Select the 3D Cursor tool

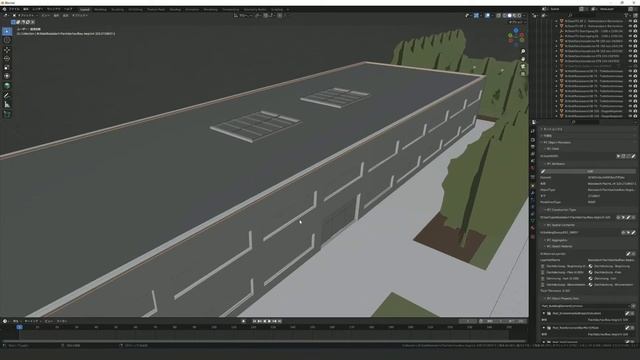coord(7,40)
